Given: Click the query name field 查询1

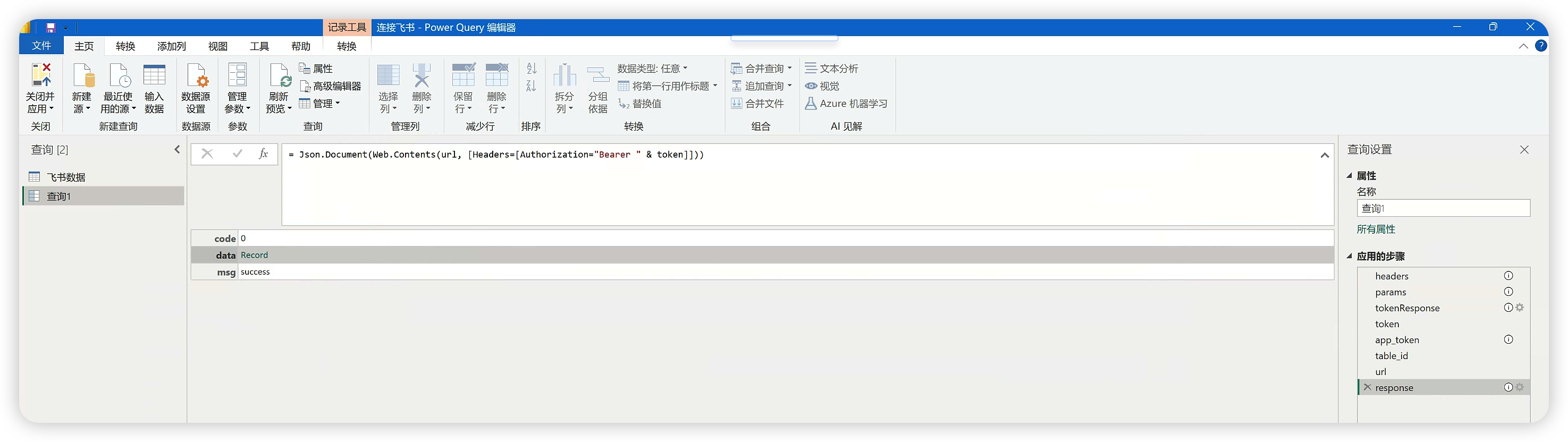Looking at the screenshot, I should pos(1443,208).
